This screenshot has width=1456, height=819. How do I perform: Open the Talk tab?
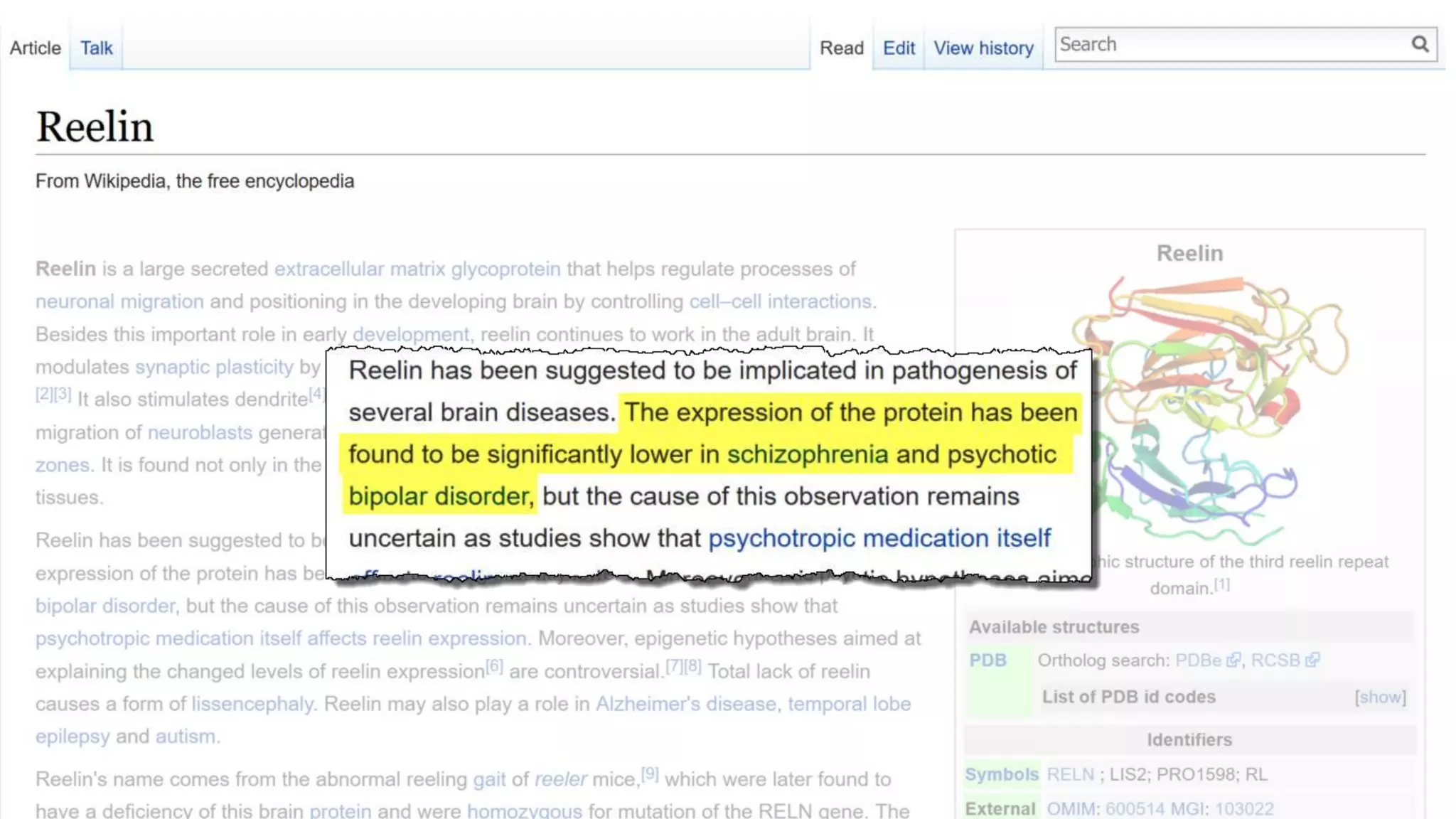(x=96, y=48)
